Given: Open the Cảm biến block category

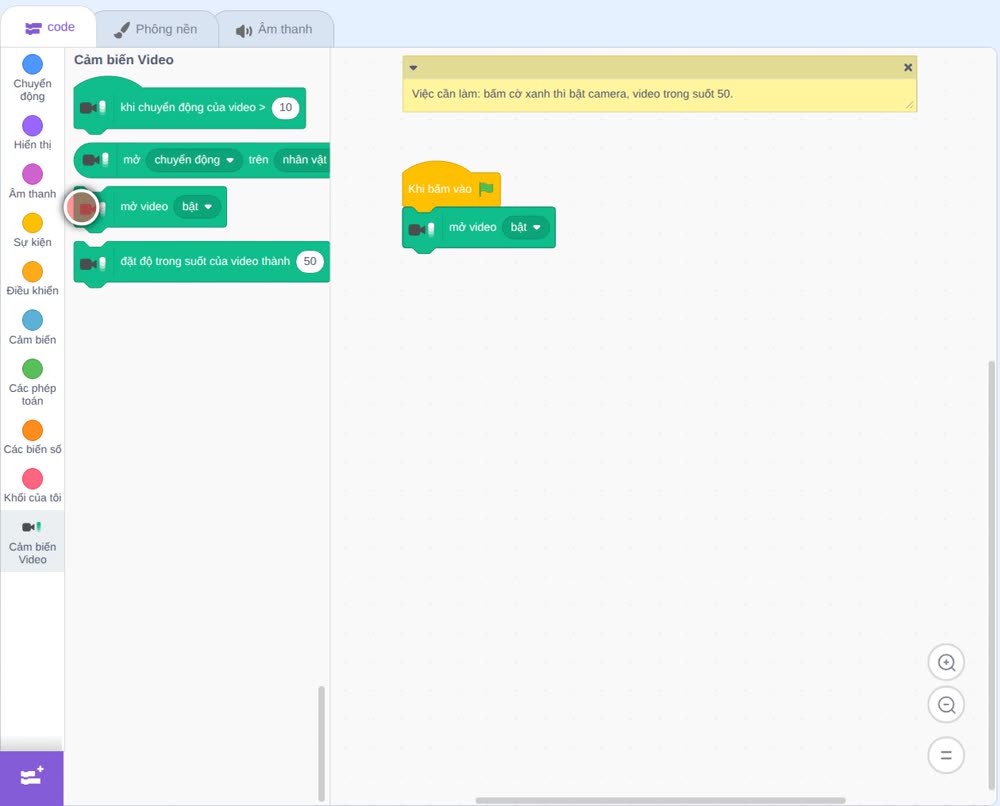Looking at the screenshot, I should (x=32, y=328).
